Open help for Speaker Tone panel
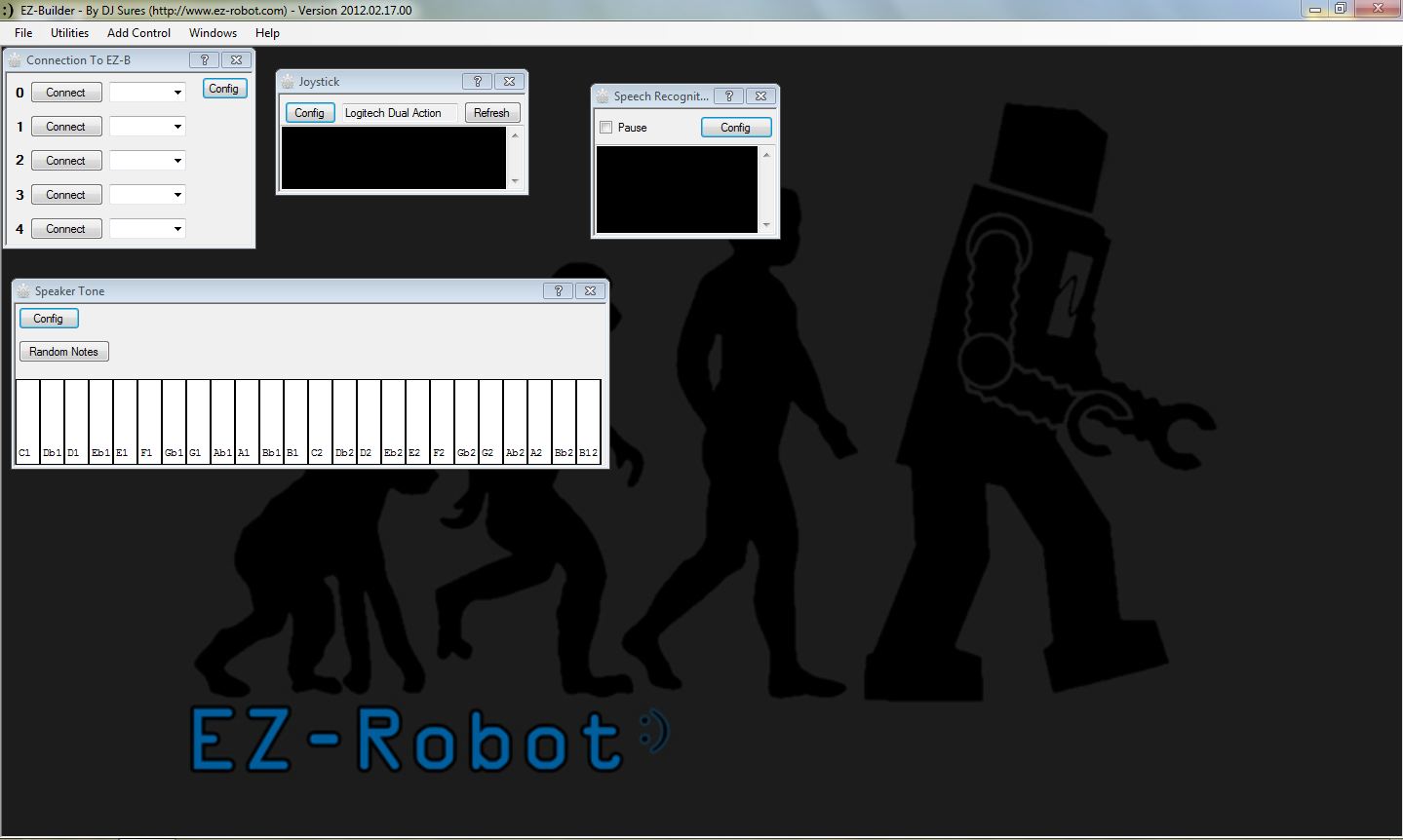Viewport: 1403px width, 840px height. 558,291
